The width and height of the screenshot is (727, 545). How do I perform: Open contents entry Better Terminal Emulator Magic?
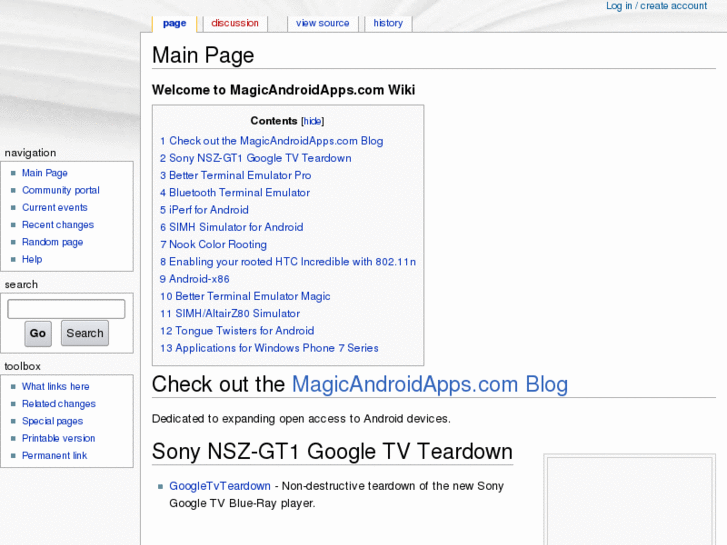click(x=245, y=296)
